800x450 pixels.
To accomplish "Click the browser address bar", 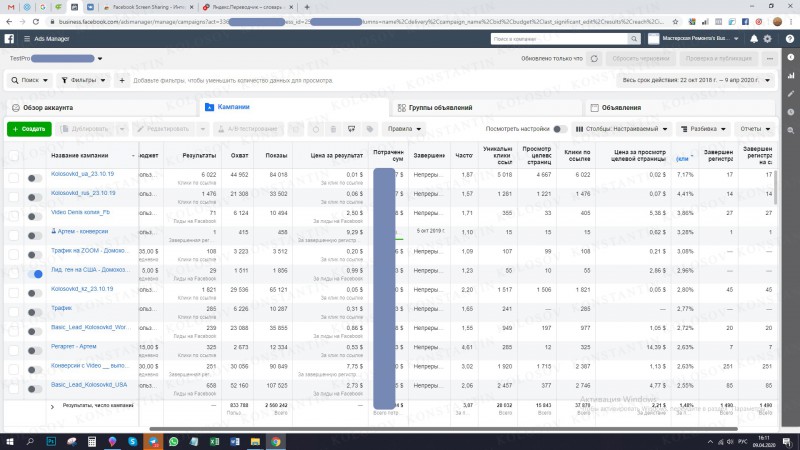I will (x=360, y=22).
